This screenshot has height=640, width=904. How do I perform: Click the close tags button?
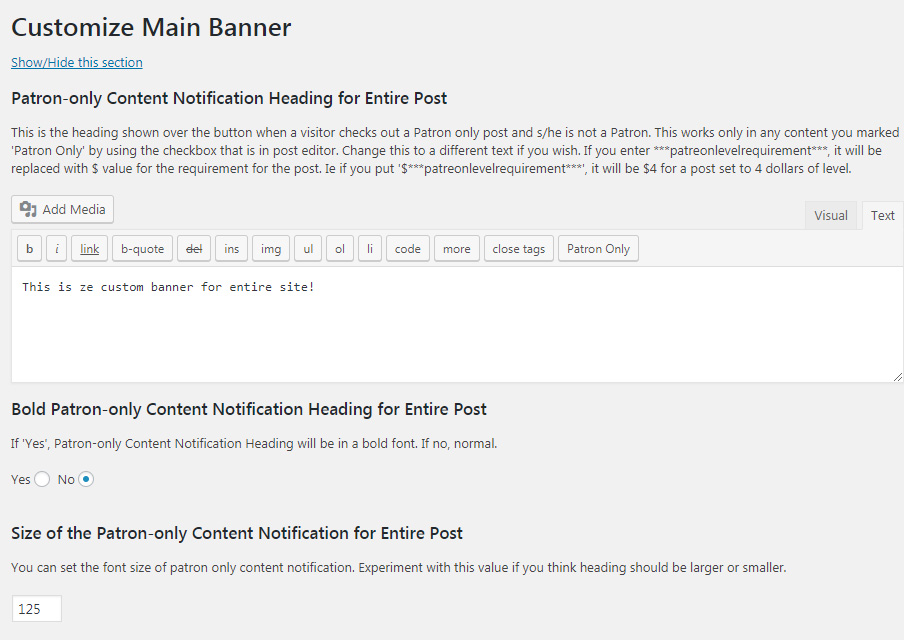[519, 249]
